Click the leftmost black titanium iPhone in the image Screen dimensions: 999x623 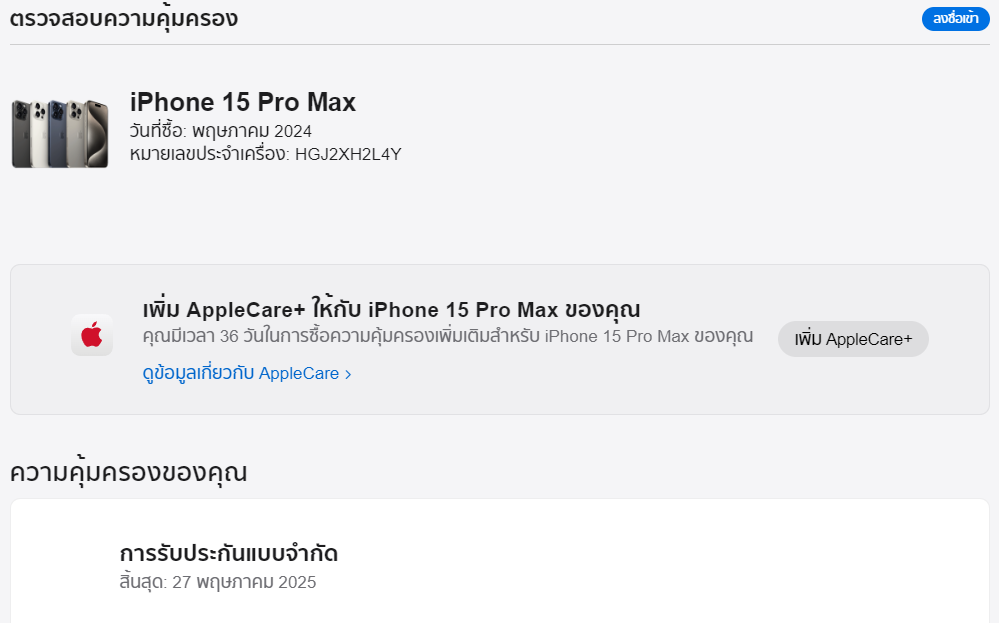click(x=22, y=134)
